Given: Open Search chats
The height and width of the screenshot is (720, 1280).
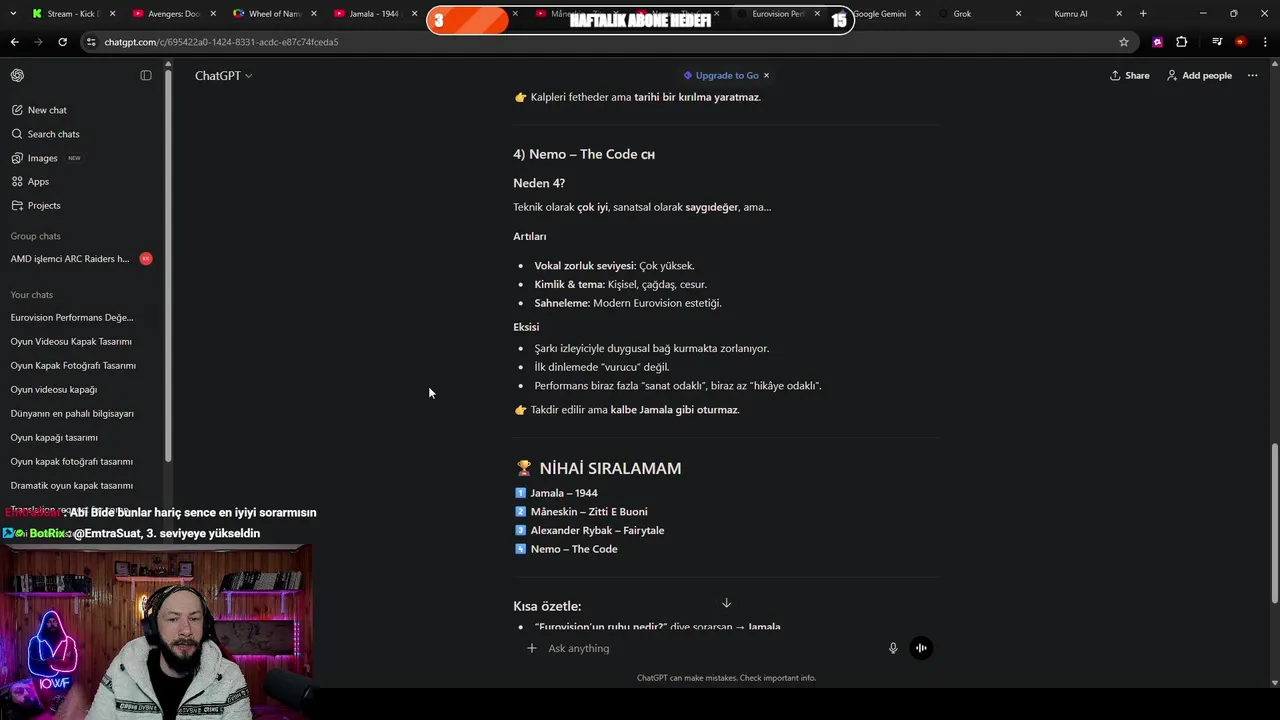Looking at the screenshot, I should 45,134.
